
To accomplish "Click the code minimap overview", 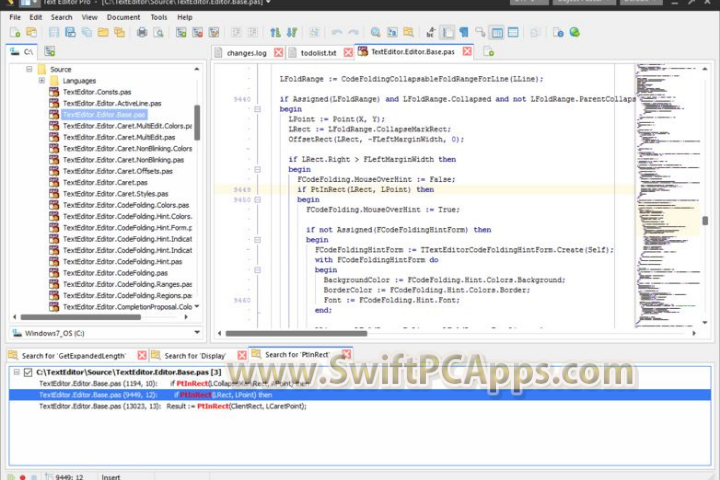I will (x=669, y=195).
